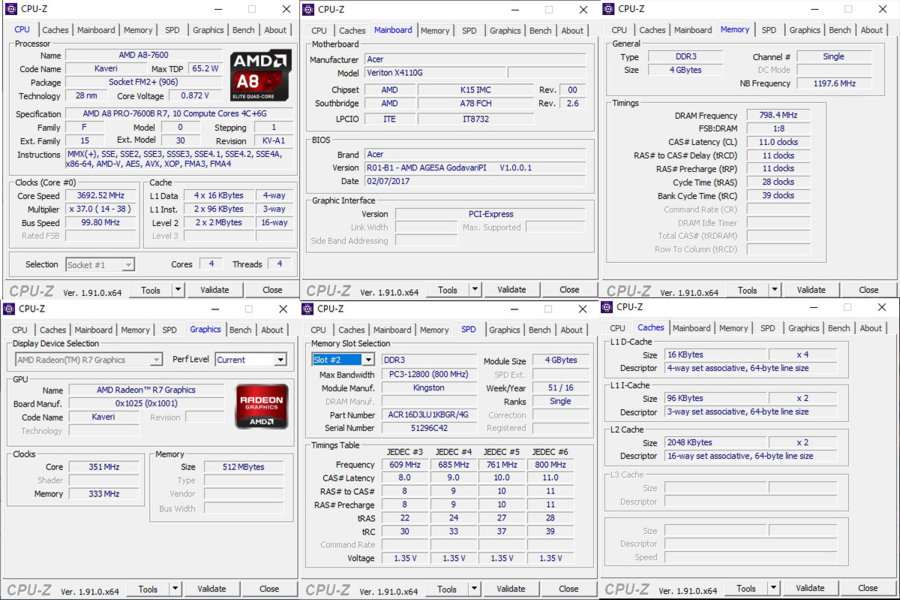
Task: Select the Memory tab in the Graphics-tab window
Action: 135,330
